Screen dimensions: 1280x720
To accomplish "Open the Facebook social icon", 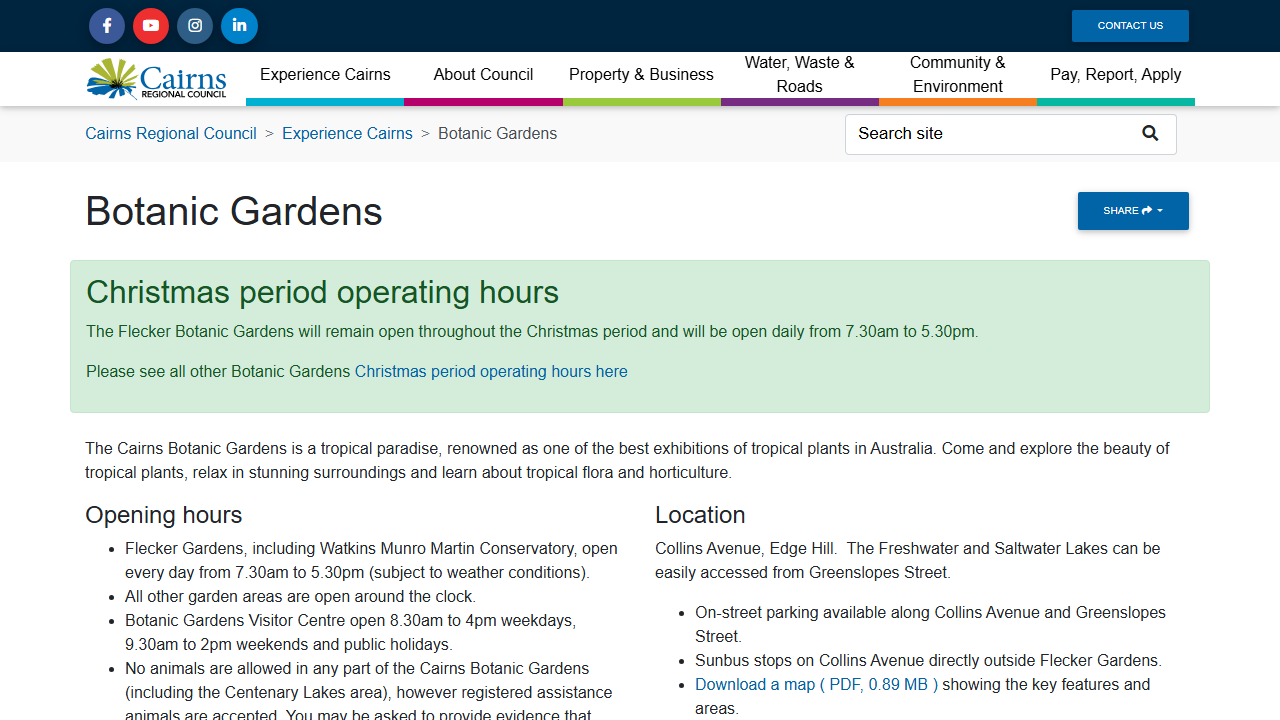I will pyautogui.click(x=107, y=26).
